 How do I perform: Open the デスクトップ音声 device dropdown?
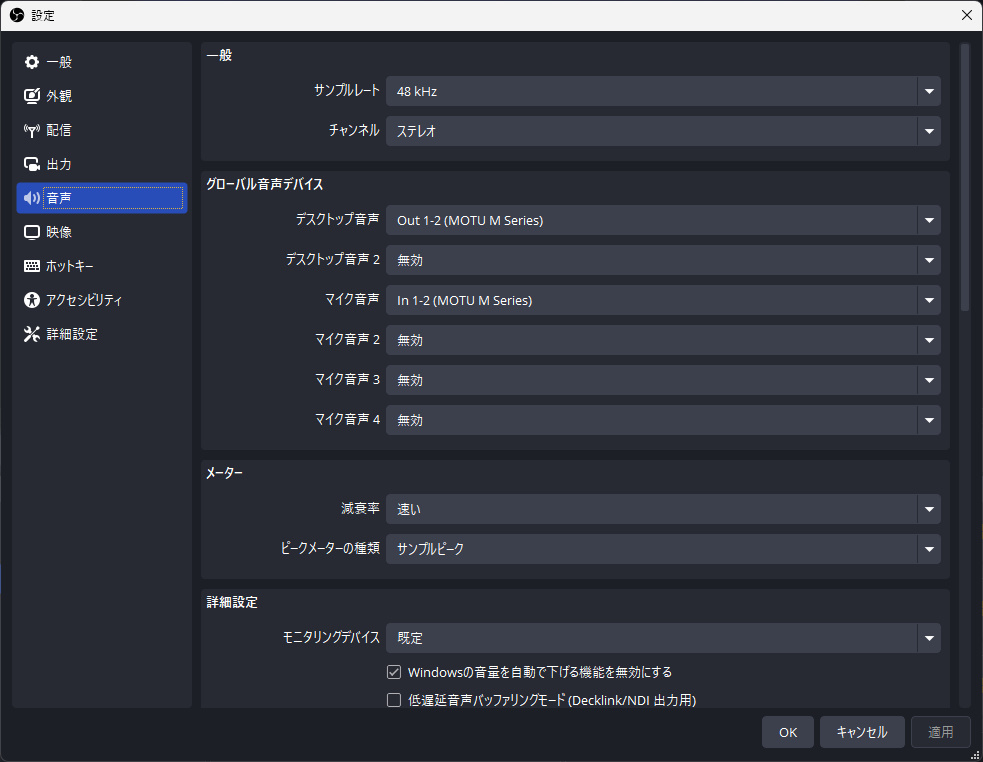point(662,220)
